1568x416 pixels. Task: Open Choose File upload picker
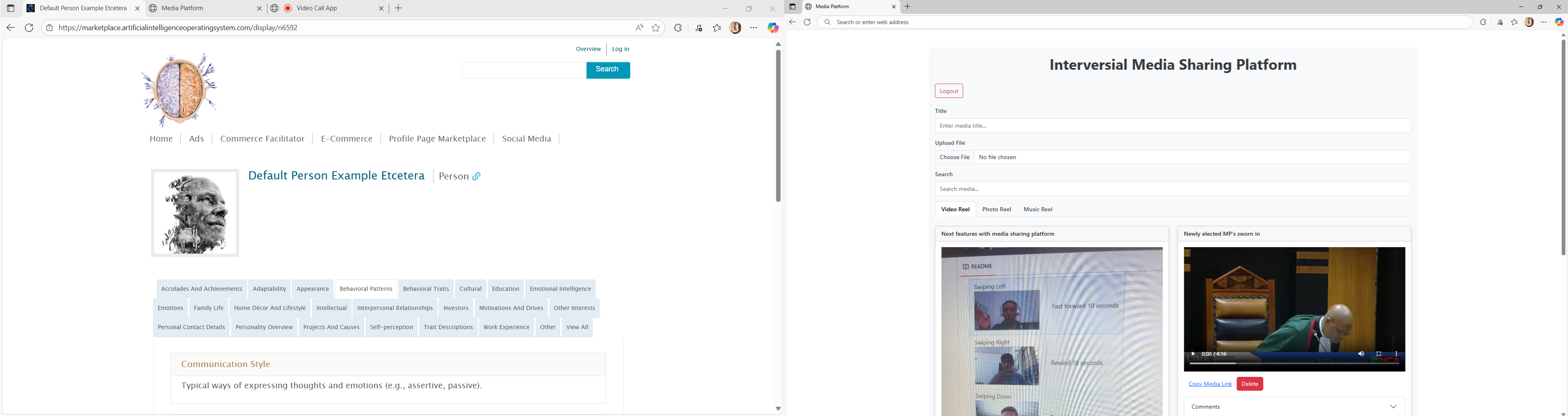pyautogui.click(x=954, y=157)
